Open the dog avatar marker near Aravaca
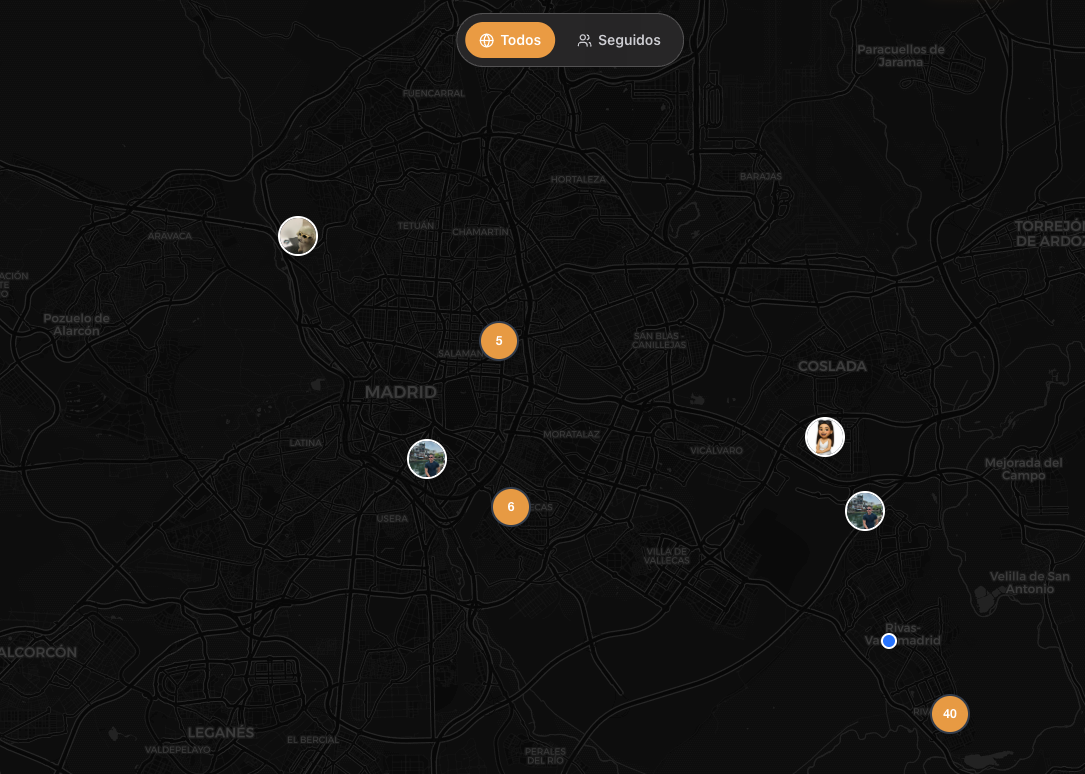 click(298, 235)
